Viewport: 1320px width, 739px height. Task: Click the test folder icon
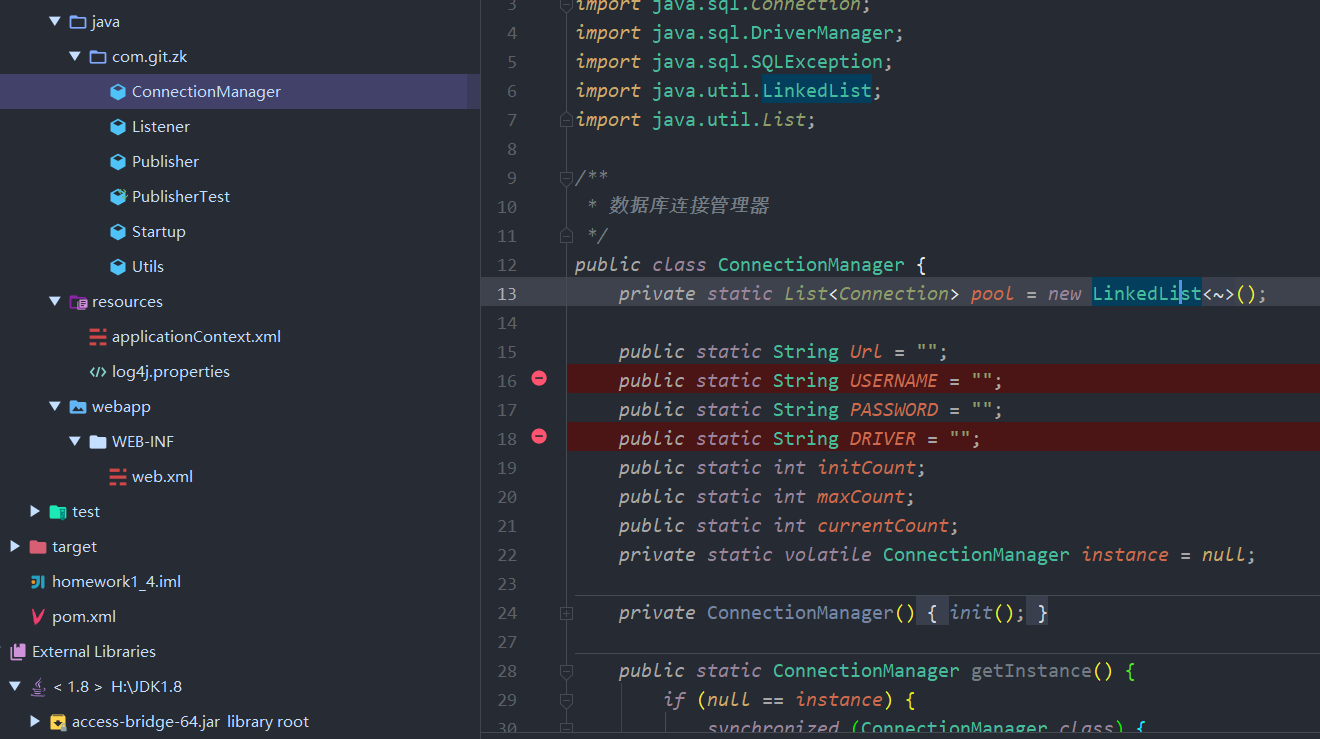coord(58,511)
